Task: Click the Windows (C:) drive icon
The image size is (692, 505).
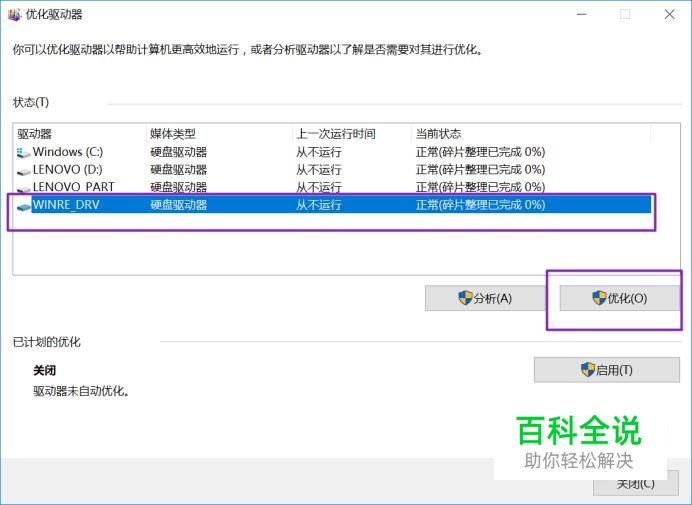Action: 23,153
